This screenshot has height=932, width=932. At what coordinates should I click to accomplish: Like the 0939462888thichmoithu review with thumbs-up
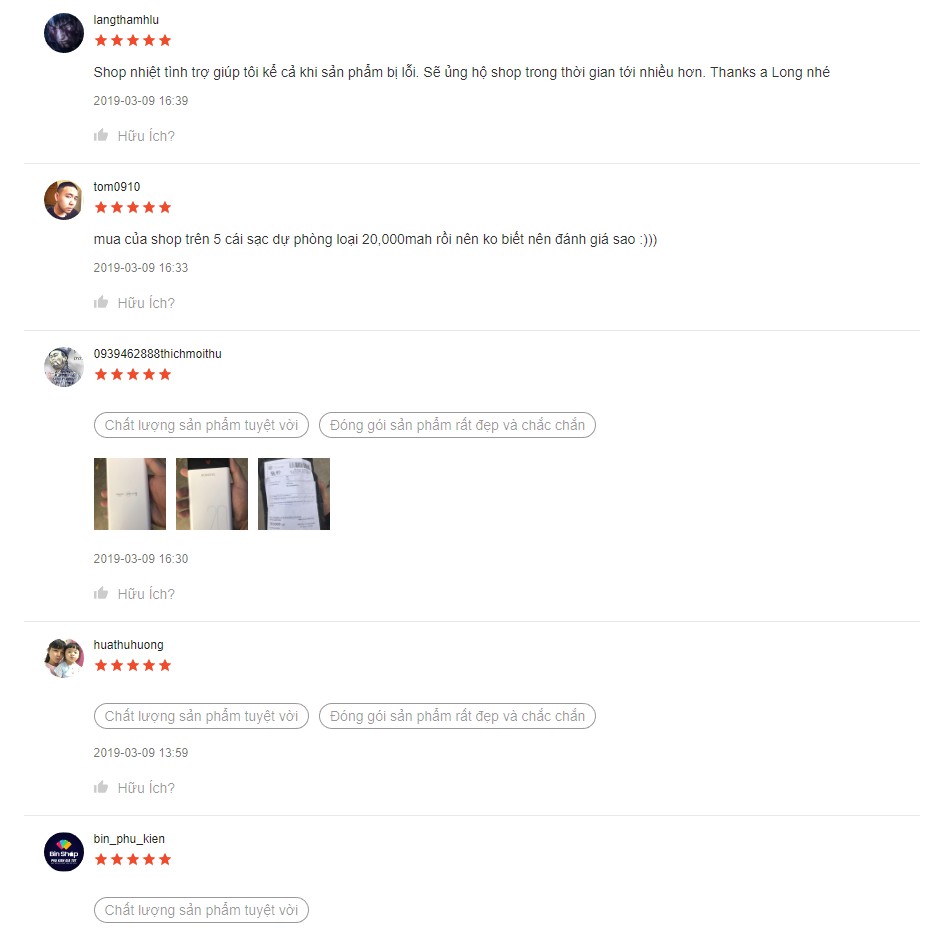click(x=101, y=593)
